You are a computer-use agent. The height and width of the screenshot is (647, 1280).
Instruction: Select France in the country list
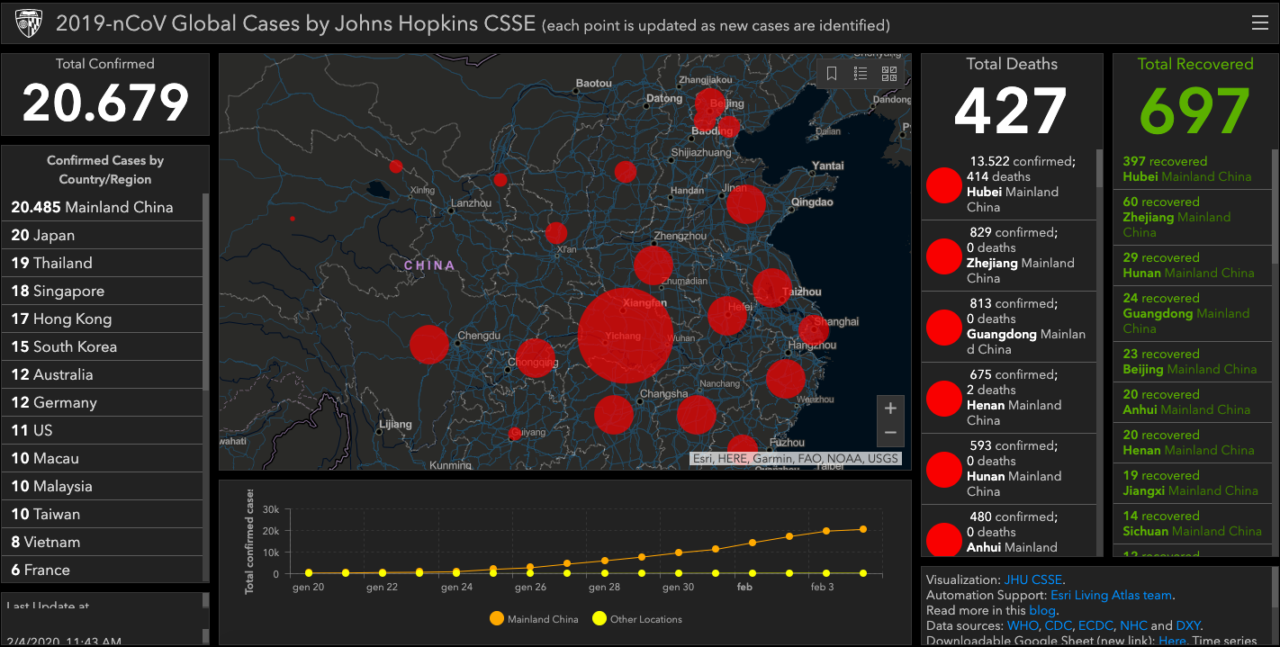point(102,570)
